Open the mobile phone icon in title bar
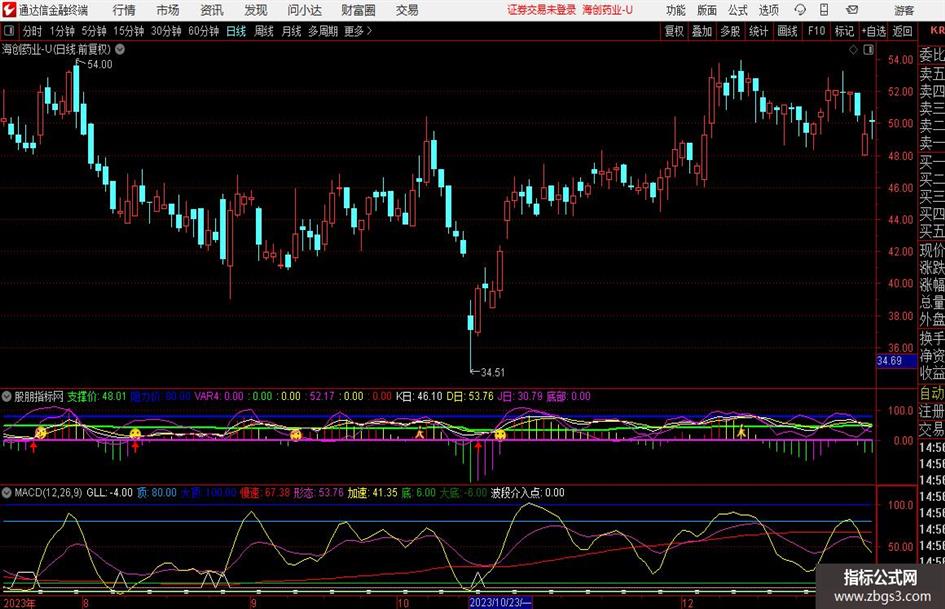 [x=824, y=10]
